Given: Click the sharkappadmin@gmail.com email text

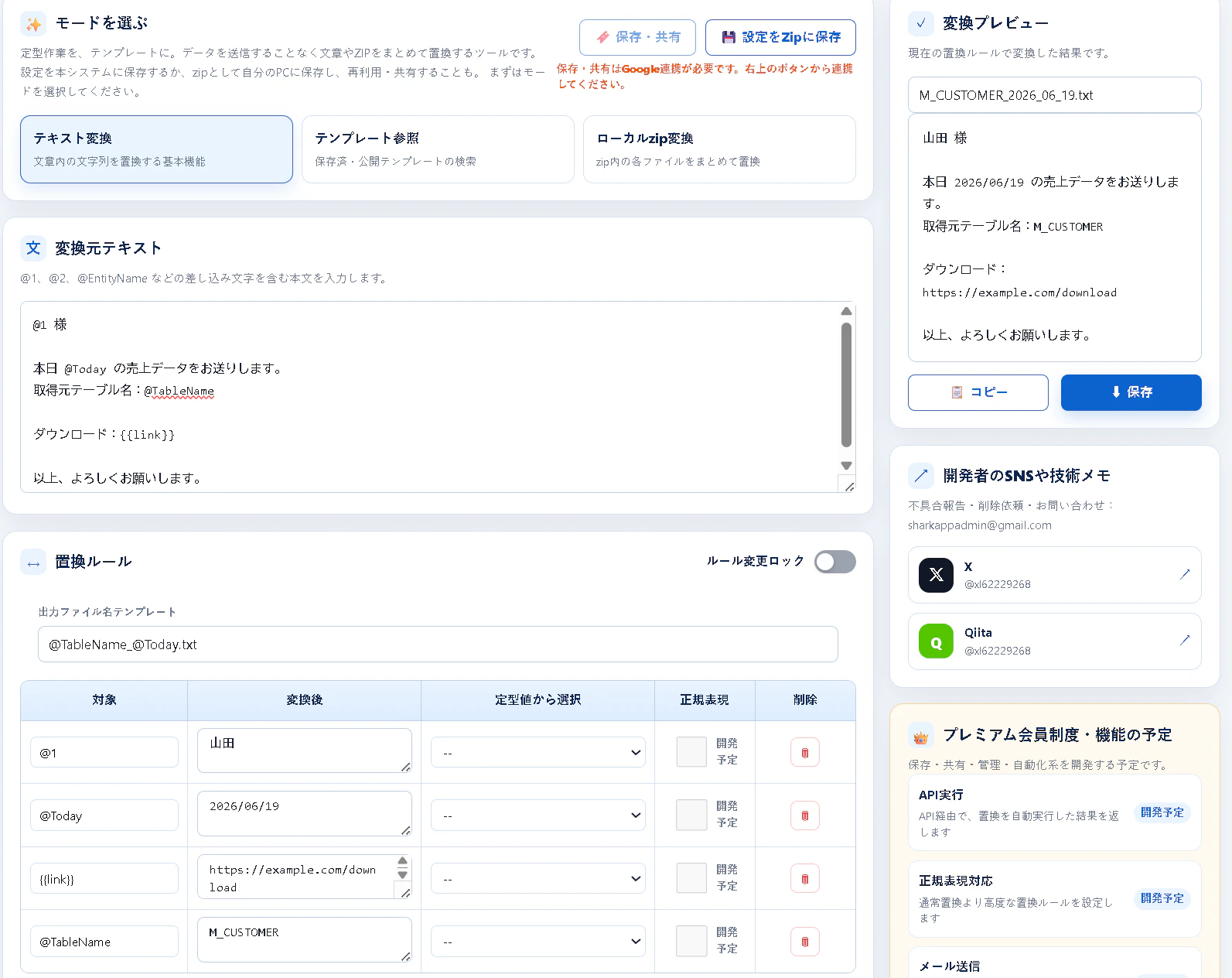Looking at the screenshot, I should coord(979,525).
